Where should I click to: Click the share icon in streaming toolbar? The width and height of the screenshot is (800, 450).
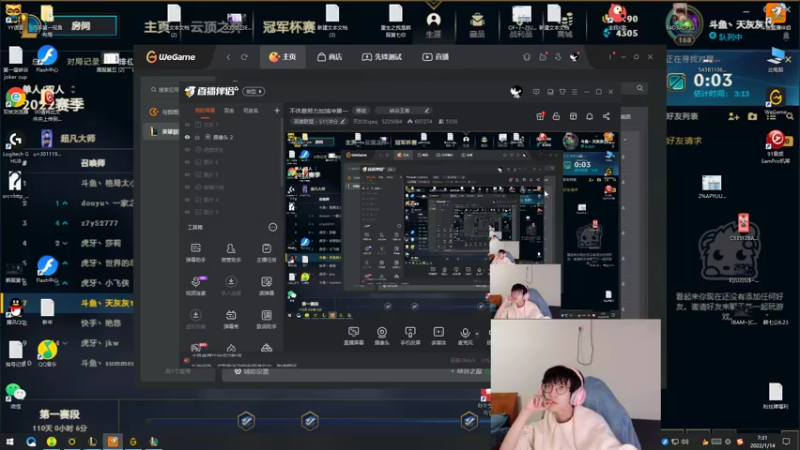click(606, 116)
